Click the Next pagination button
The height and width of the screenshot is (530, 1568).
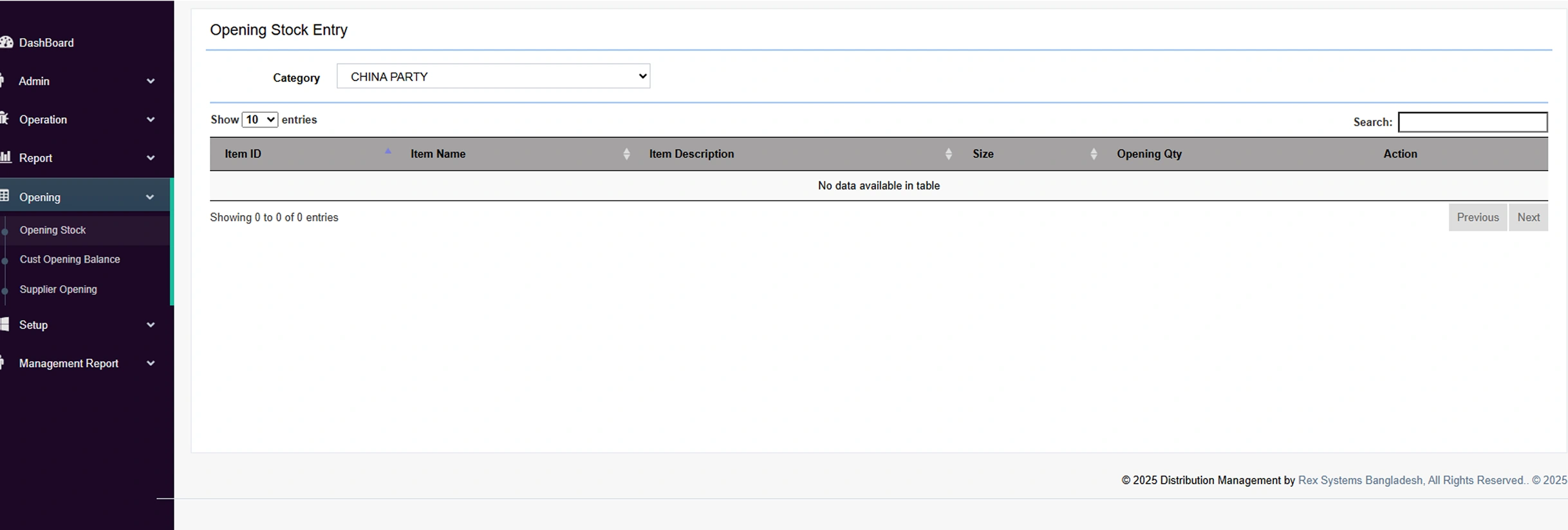pyautogui.click(x=1528, y=218)
